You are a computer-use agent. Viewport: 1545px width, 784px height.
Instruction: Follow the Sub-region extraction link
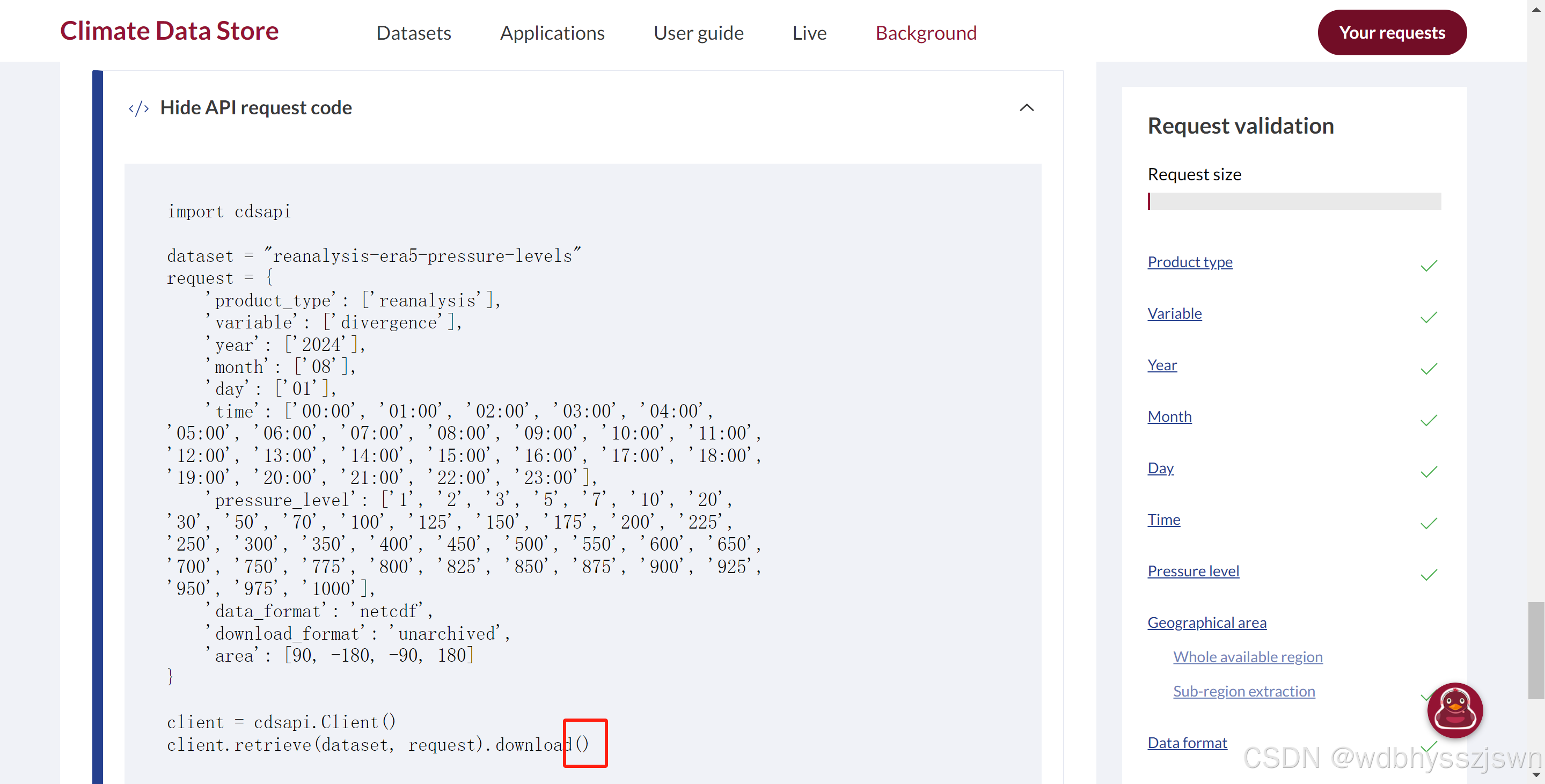point(1243,691)
